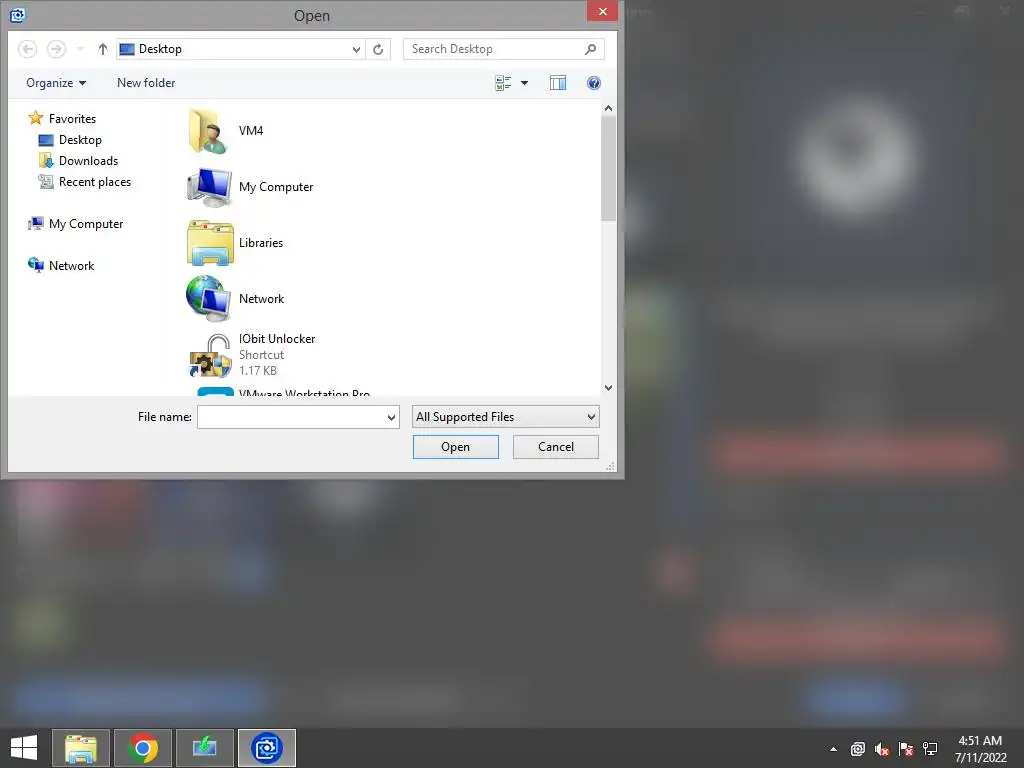Click the Back navigation arrow
The width and height of the screenshot is (1024, 768).
[x=27, y=49]
